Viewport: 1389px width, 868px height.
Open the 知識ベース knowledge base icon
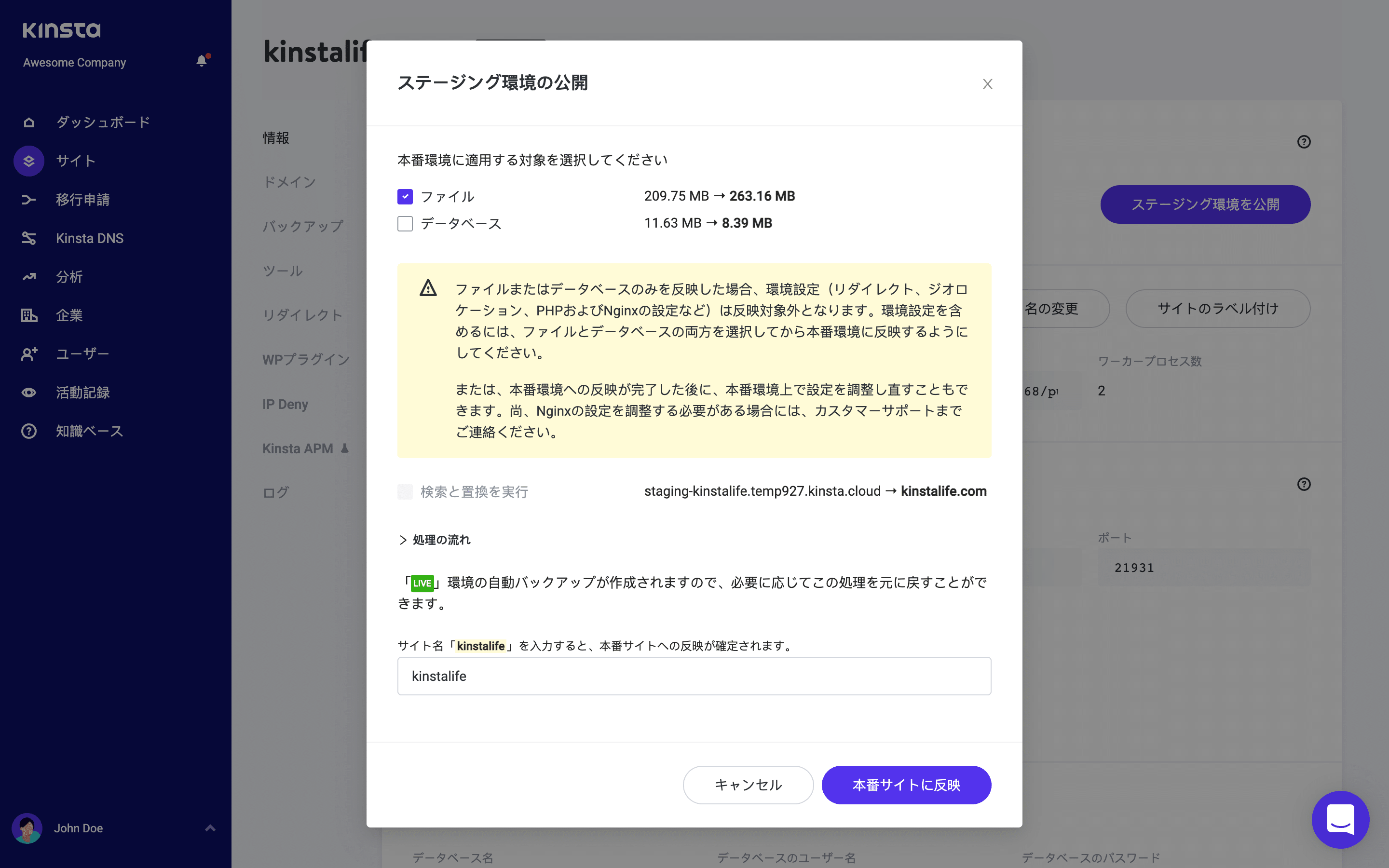coord(29,431)
